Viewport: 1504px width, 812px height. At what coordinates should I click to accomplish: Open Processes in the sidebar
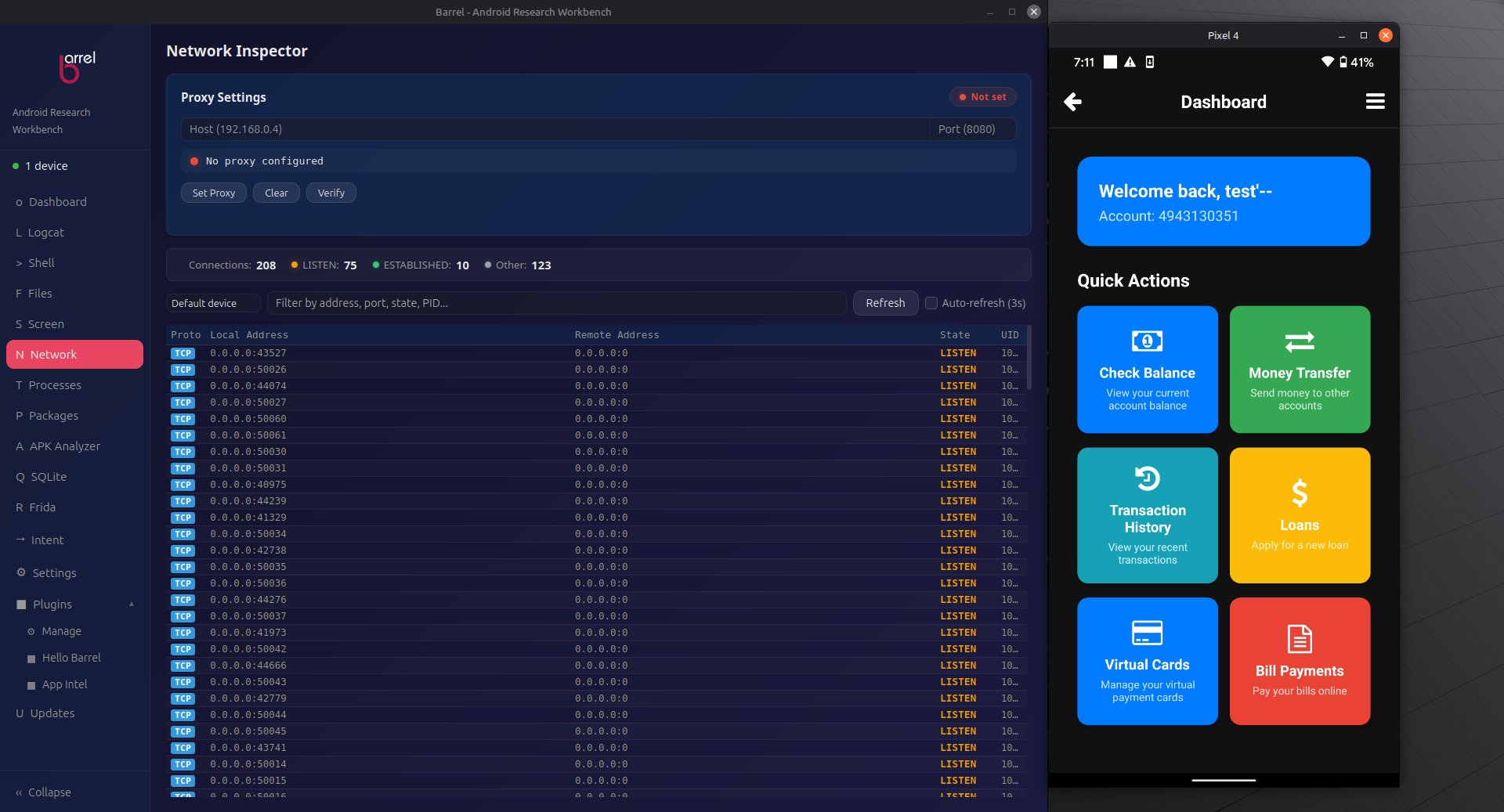[x=74, y=385]
